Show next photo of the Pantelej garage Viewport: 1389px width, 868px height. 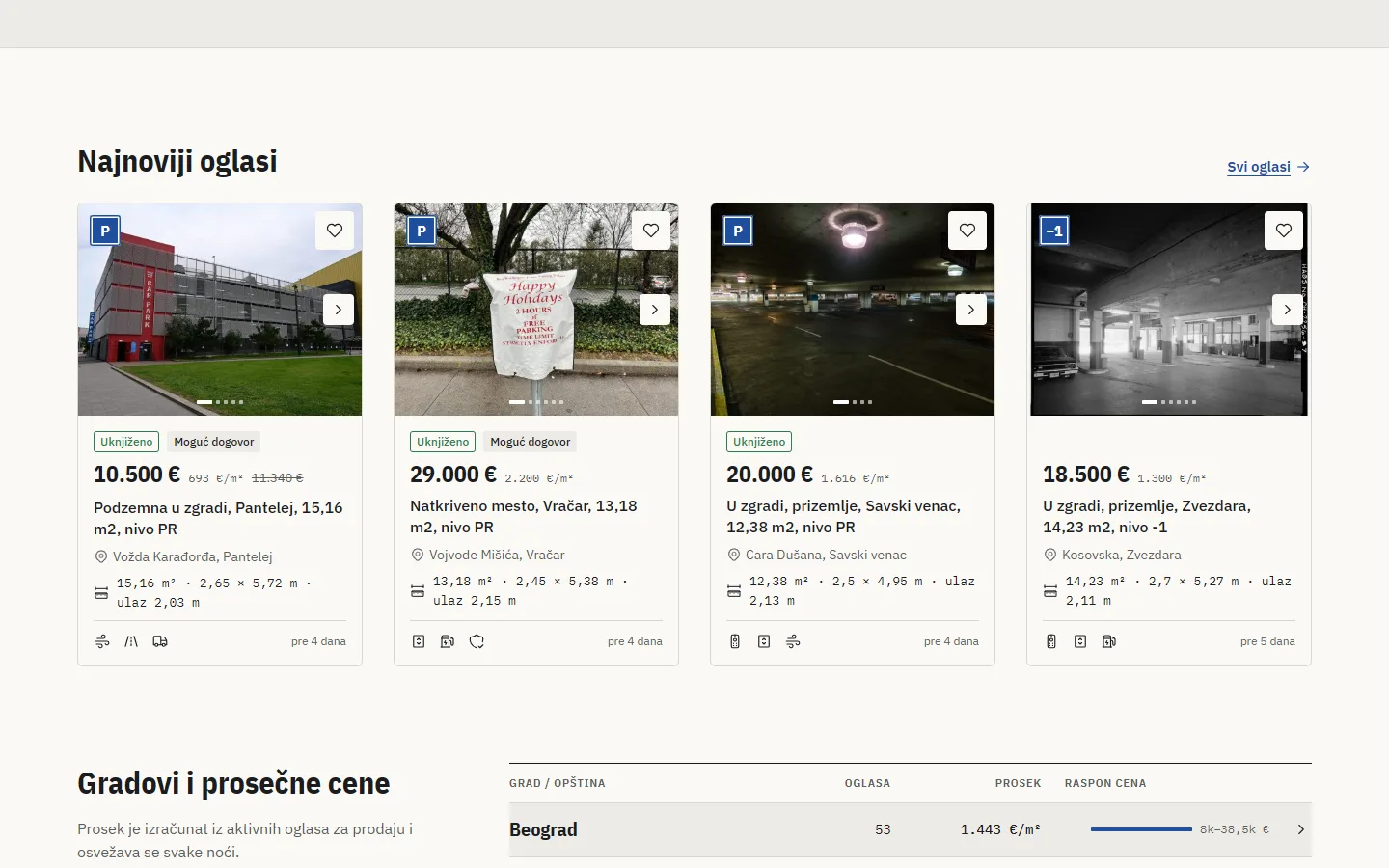(339, 310)
